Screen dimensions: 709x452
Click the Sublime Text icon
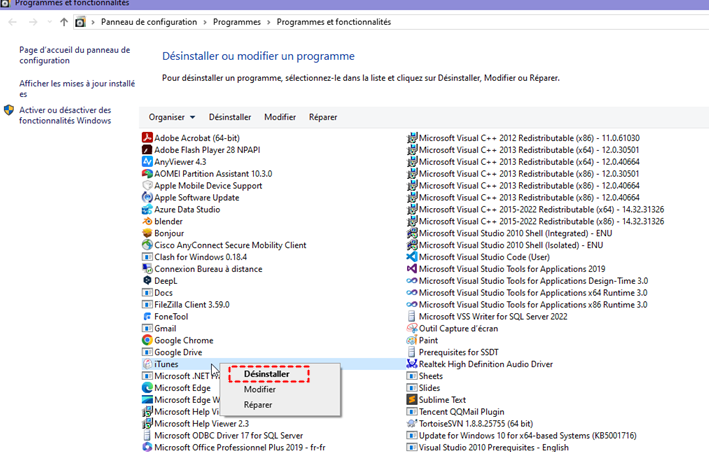412,400
